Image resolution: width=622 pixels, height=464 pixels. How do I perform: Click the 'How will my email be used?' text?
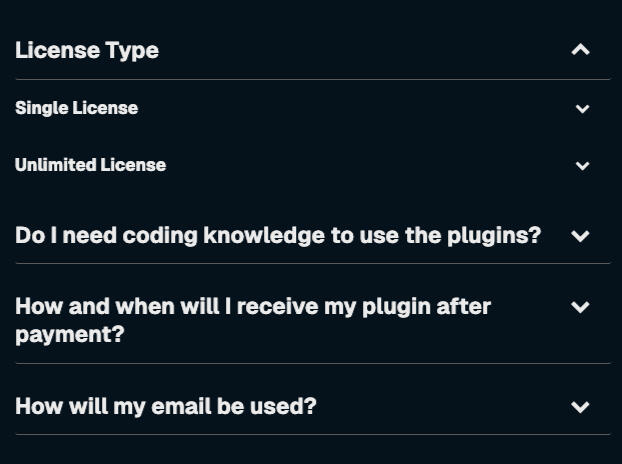(165, 407)
